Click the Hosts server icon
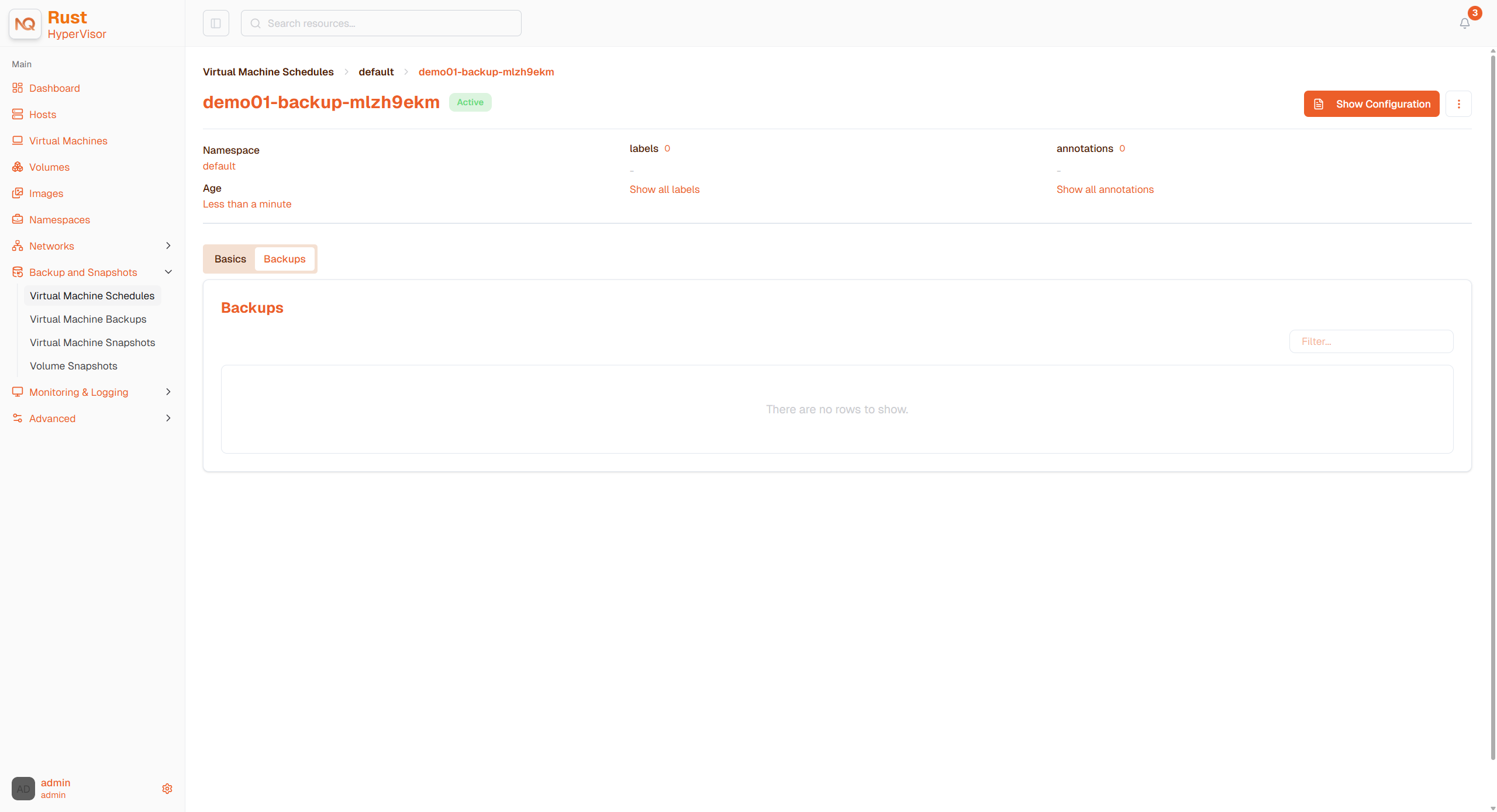Viewport: 1497px width, 812px height. coord(18,114)
